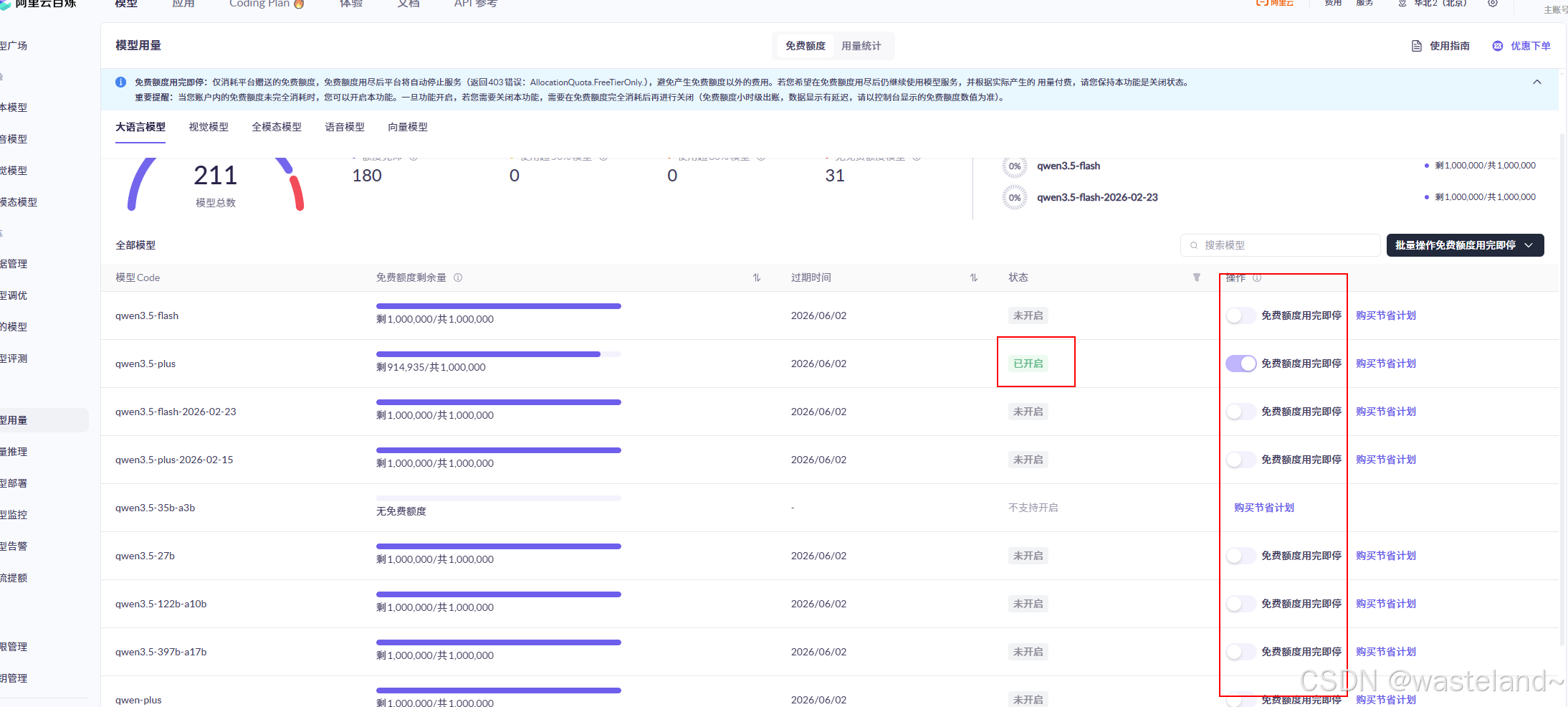Switch to the 用量统计 tab
The height and width of the screenshot is (707, 1568).
coord(861,46)
